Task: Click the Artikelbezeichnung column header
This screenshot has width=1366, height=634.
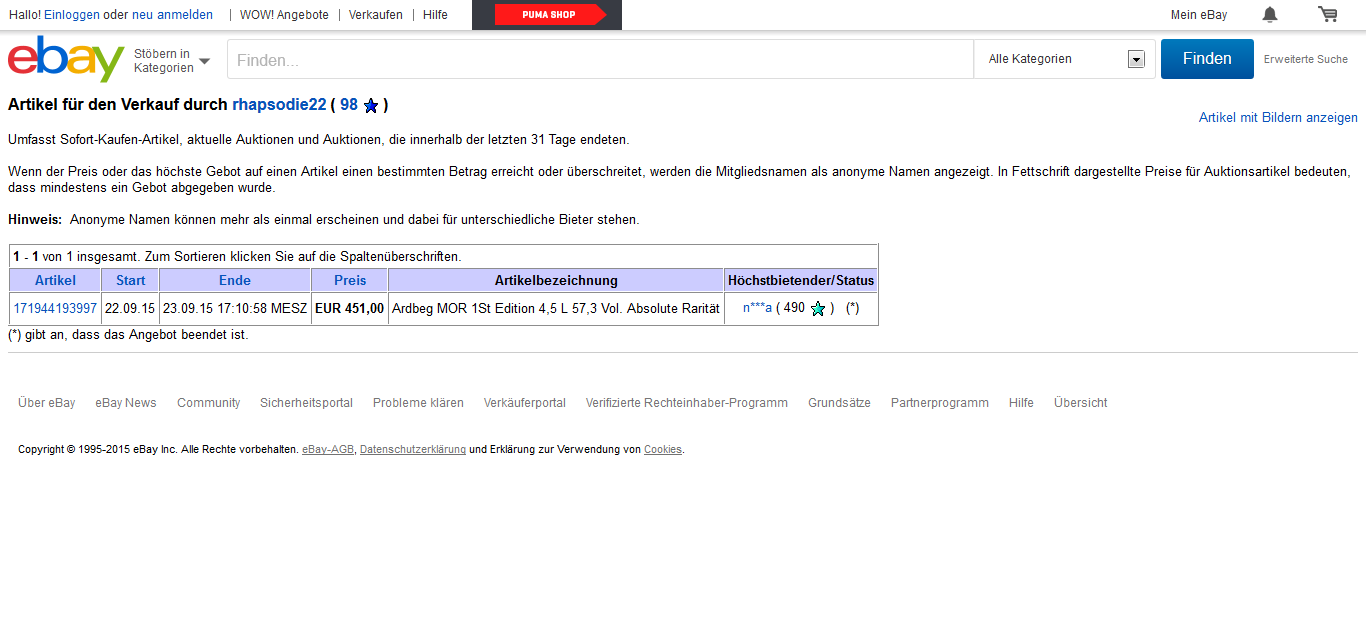Action: tap(556, 280)
